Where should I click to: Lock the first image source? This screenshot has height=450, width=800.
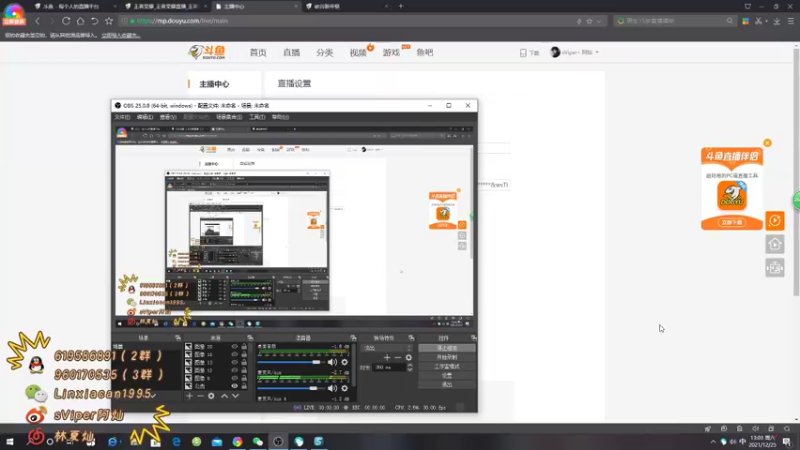tap(244, 346)
